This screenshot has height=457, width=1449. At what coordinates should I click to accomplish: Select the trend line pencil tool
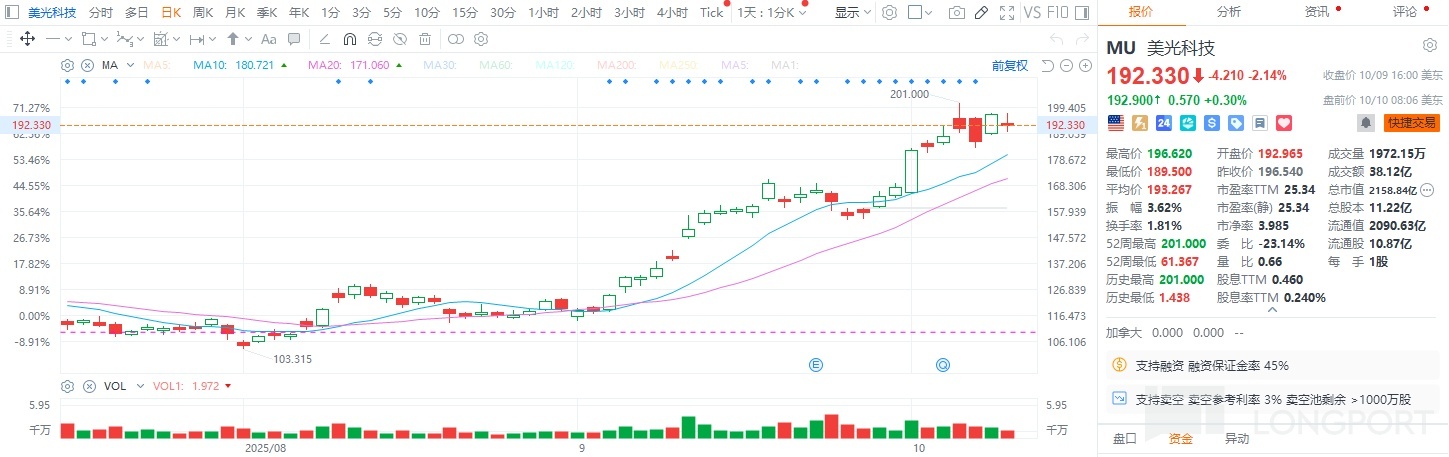pos(323,39)
